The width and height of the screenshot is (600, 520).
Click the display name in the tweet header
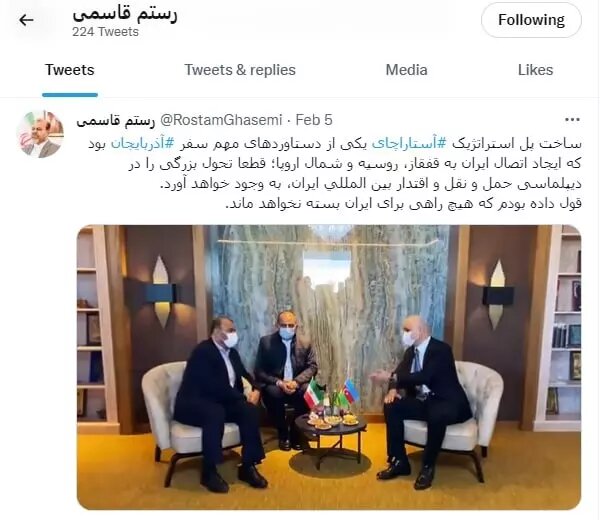point(116,121)
